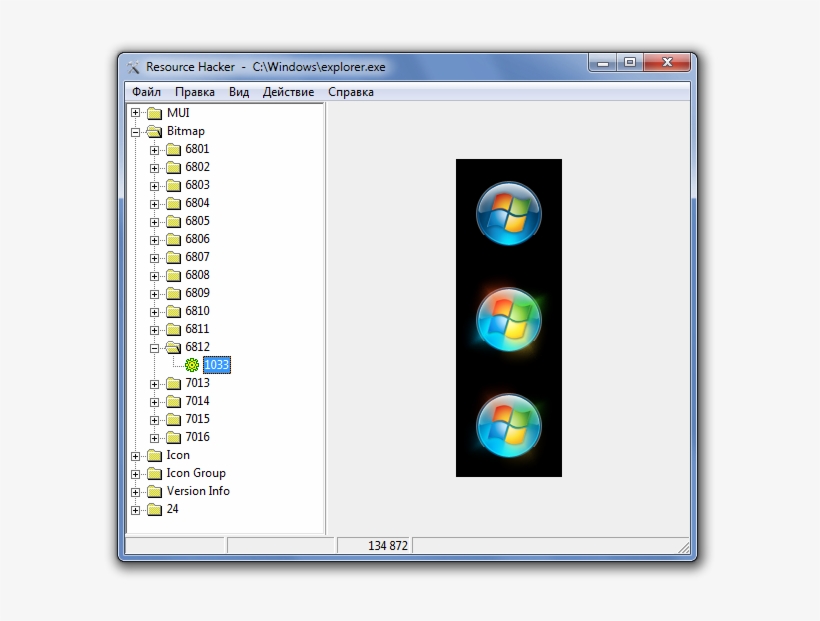Screen dimensions: 820x621
Task: Expand the Version Info node
Action: tap(135, 492)
